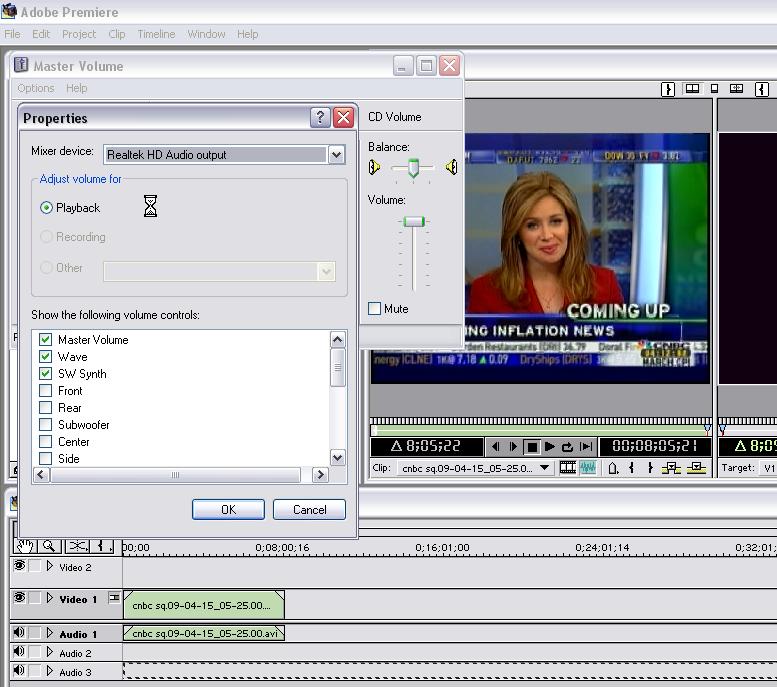Expand the Video 1 track
Viewport: 777px width, 687px height.
click(50, 598)
